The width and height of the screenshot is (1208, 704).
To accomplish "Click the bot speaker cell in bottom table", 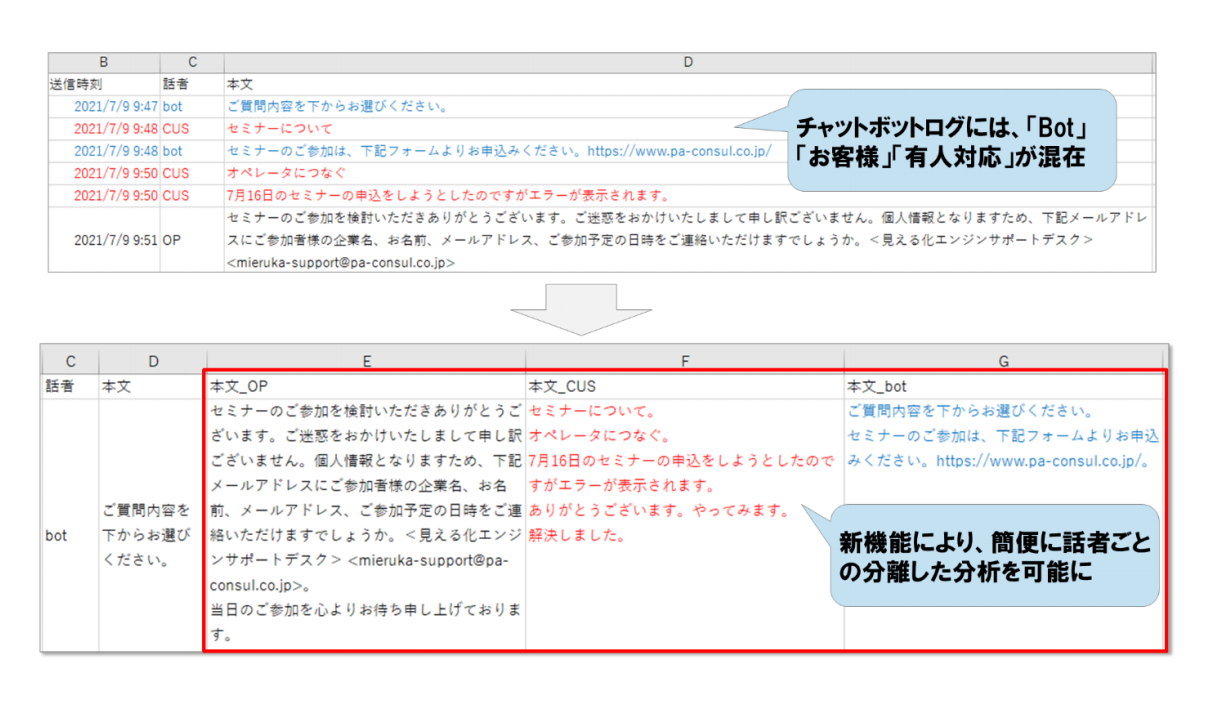I will click(x=57, y=535).
